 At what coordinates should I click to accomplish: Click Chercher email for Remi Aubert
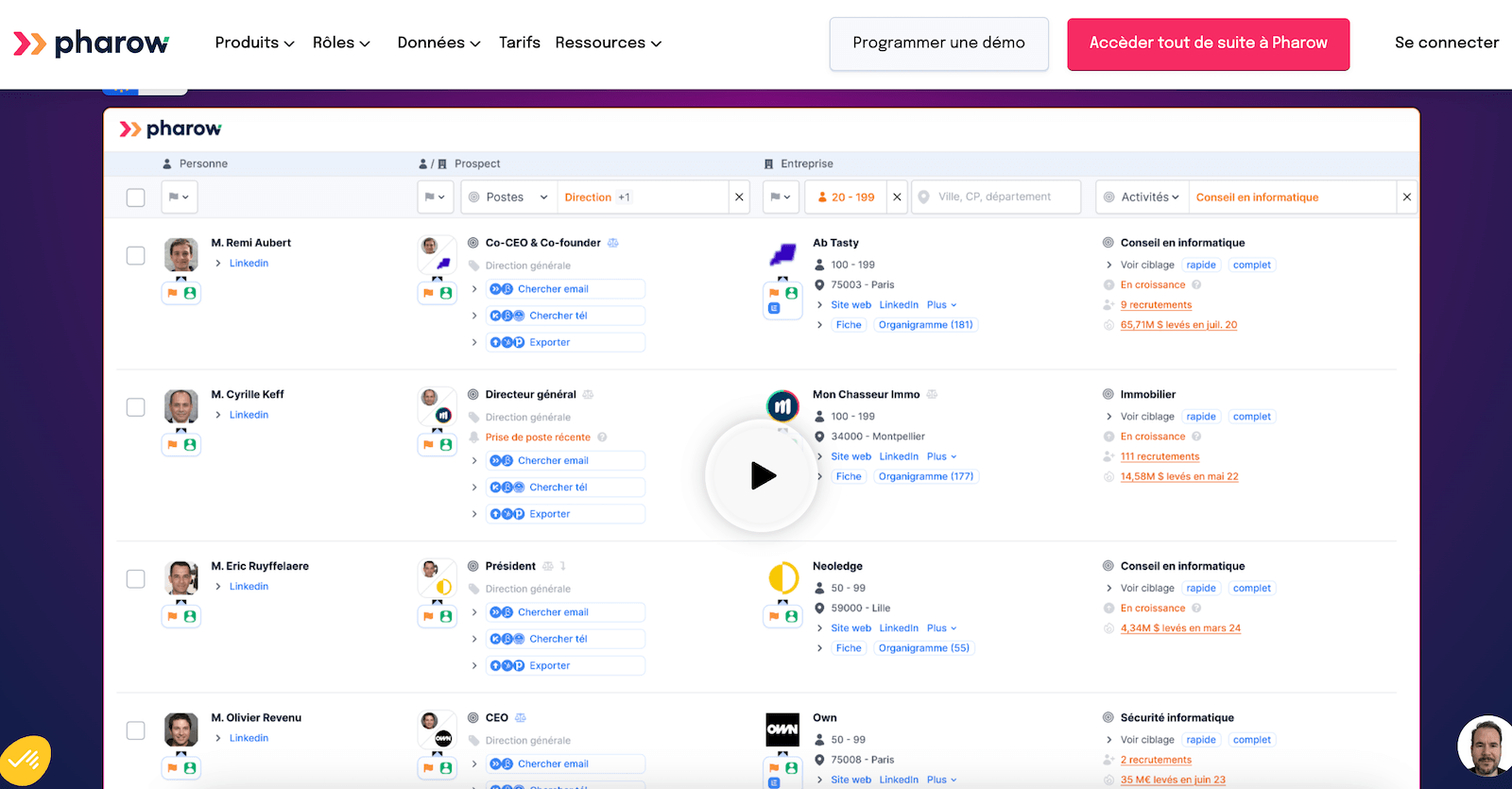pos(565,289)
